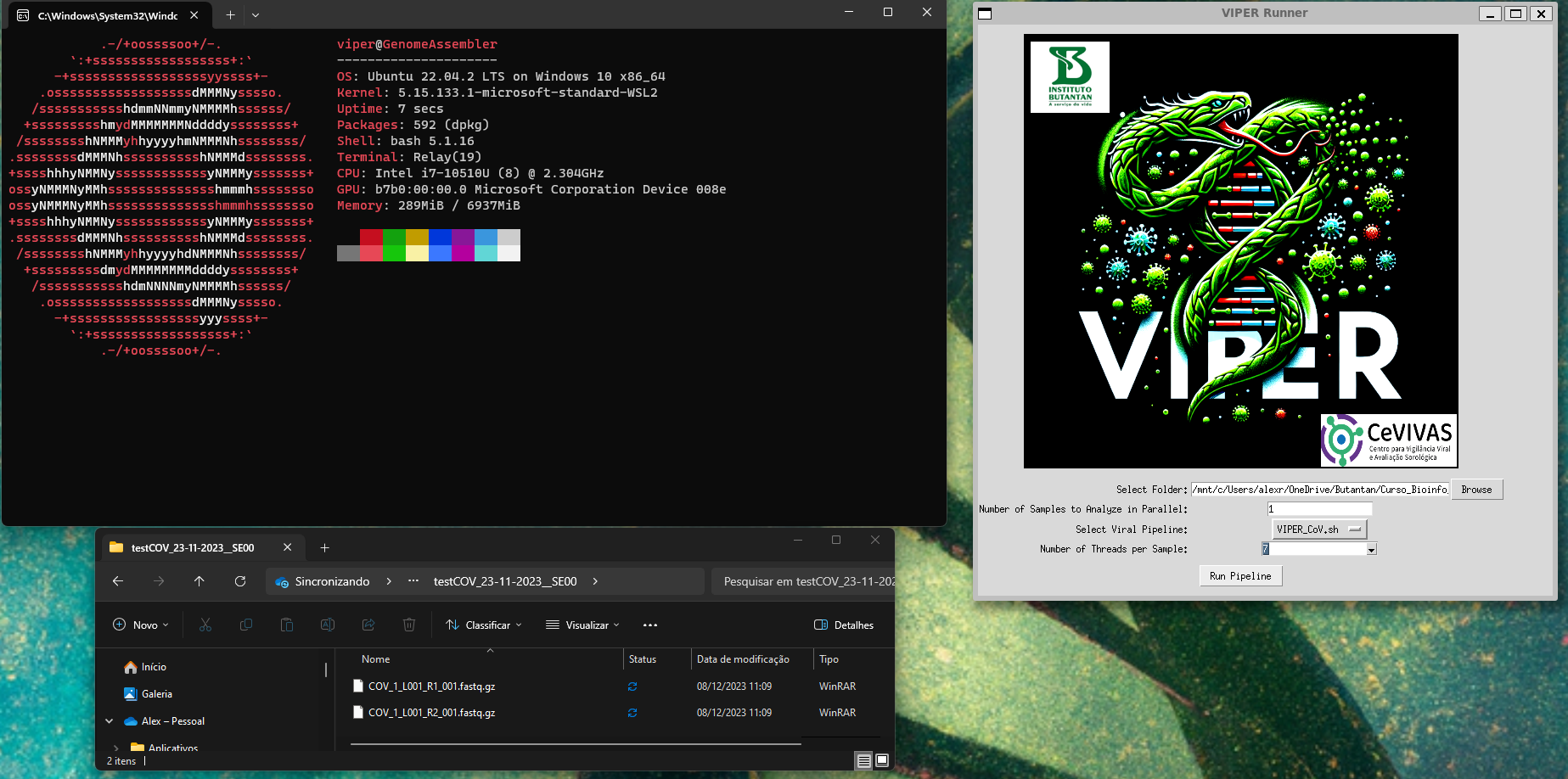The height and width of the screenshot is (779, 1568).
Task: Go forward in File Explorer
Action: [159, 581]
